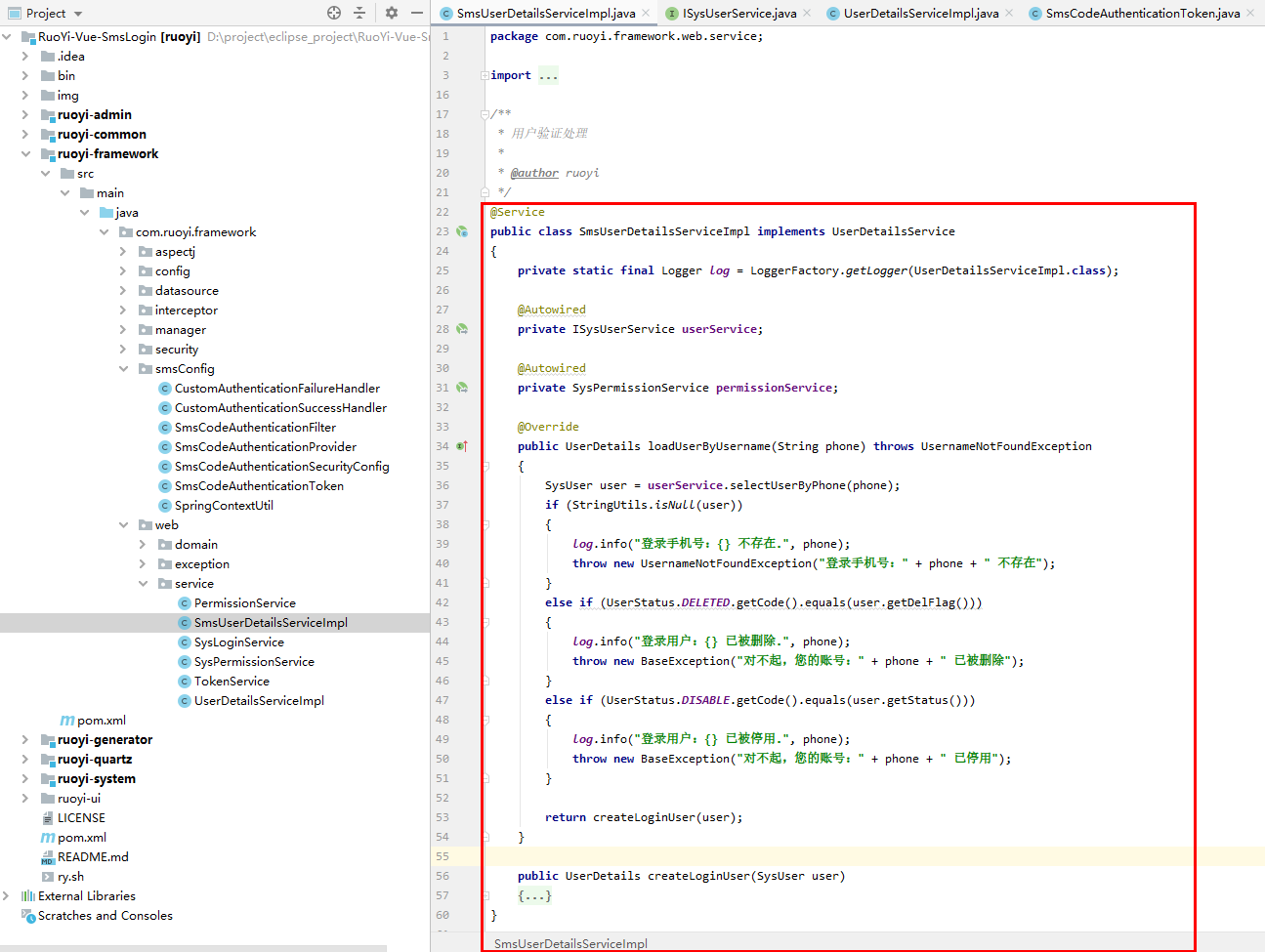Open SpringContextUtil class
Image resolution: width=1265 pixels, height=952 pixels.
coord(224,506)
